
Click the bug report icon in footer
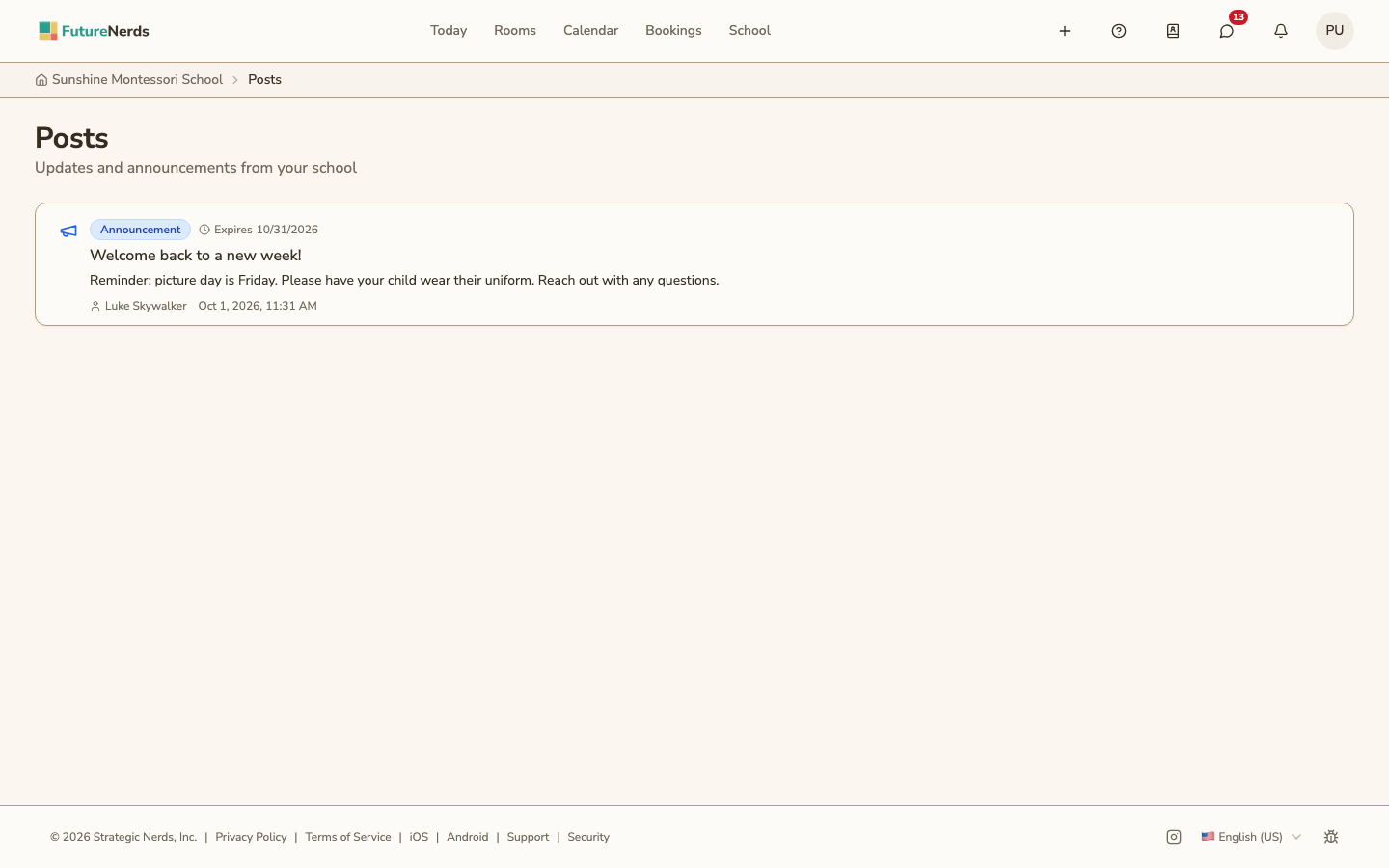[x=1331, y=837]
